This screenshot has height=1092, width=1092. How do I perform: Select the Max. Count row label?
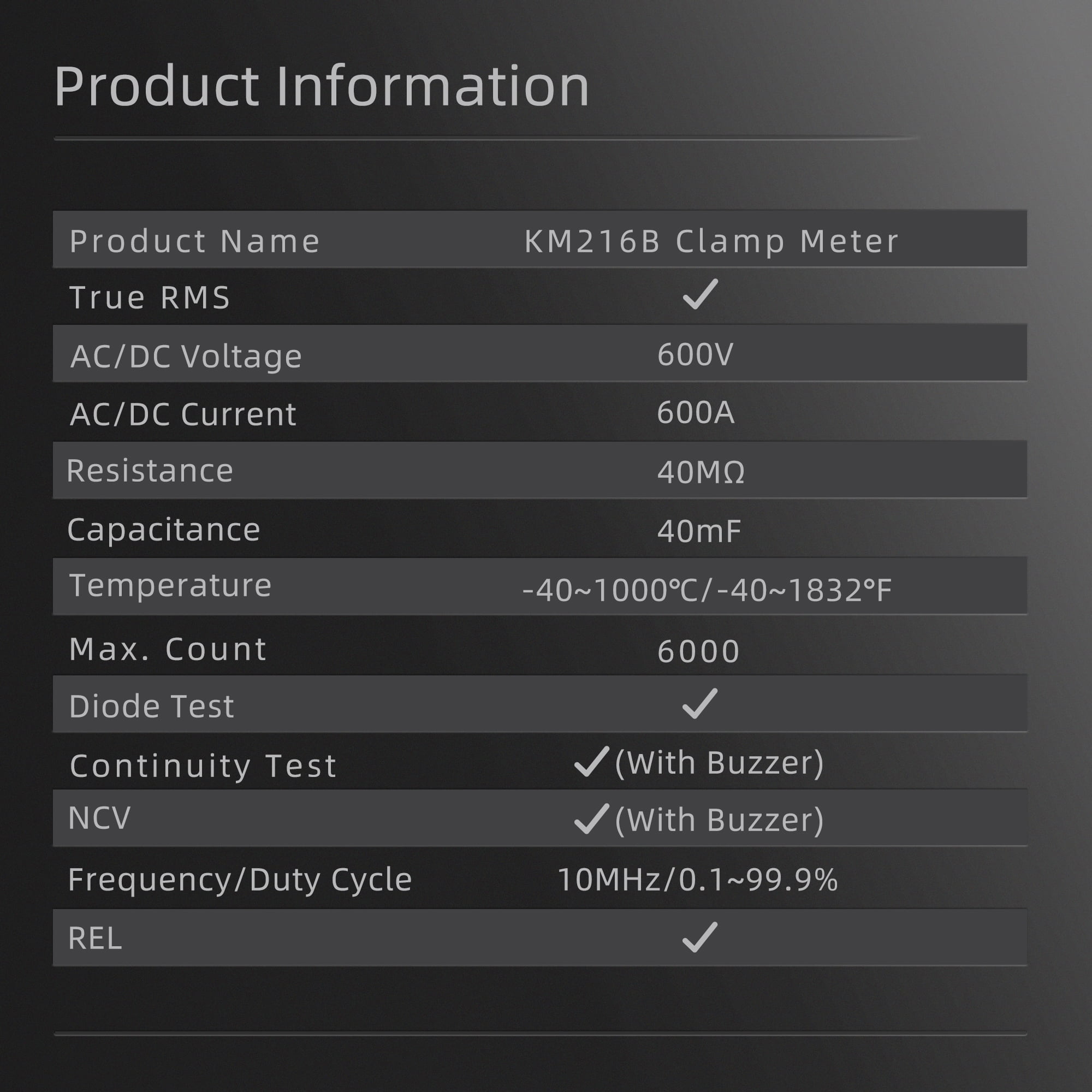[168, 649]
